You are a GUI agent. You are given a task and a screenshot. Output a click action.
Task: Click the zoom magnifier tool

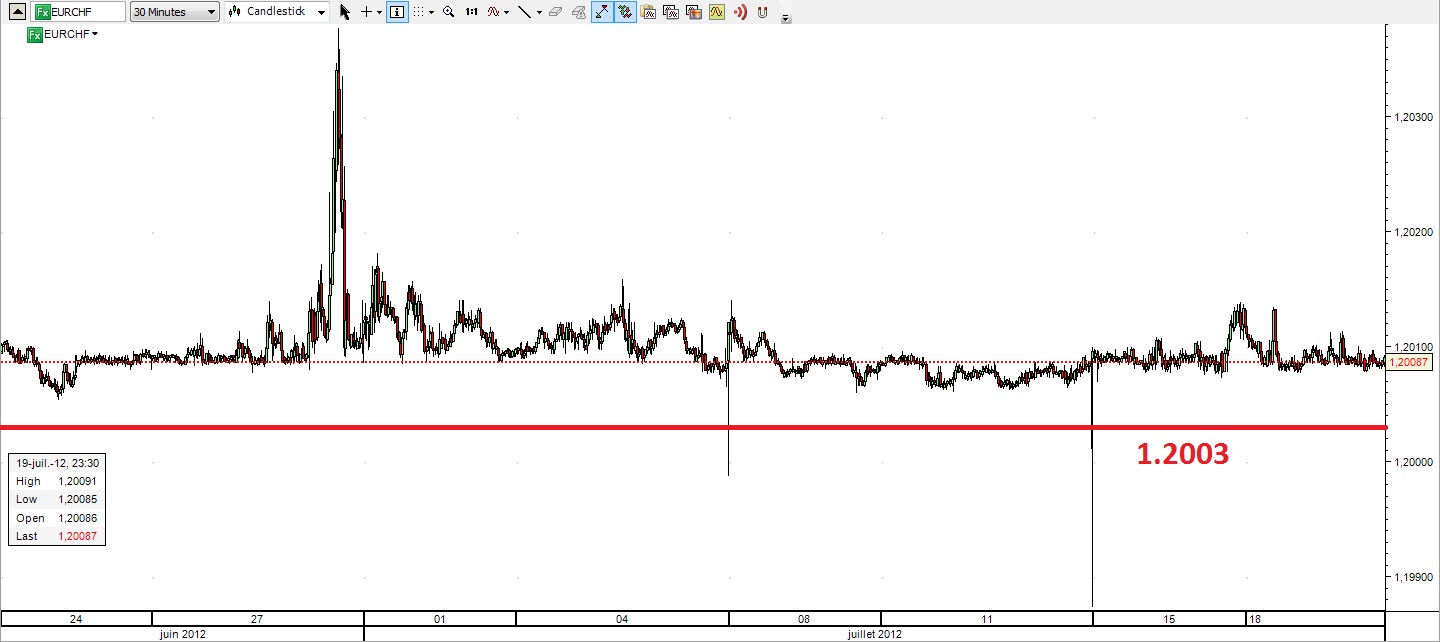coord(448,12)
